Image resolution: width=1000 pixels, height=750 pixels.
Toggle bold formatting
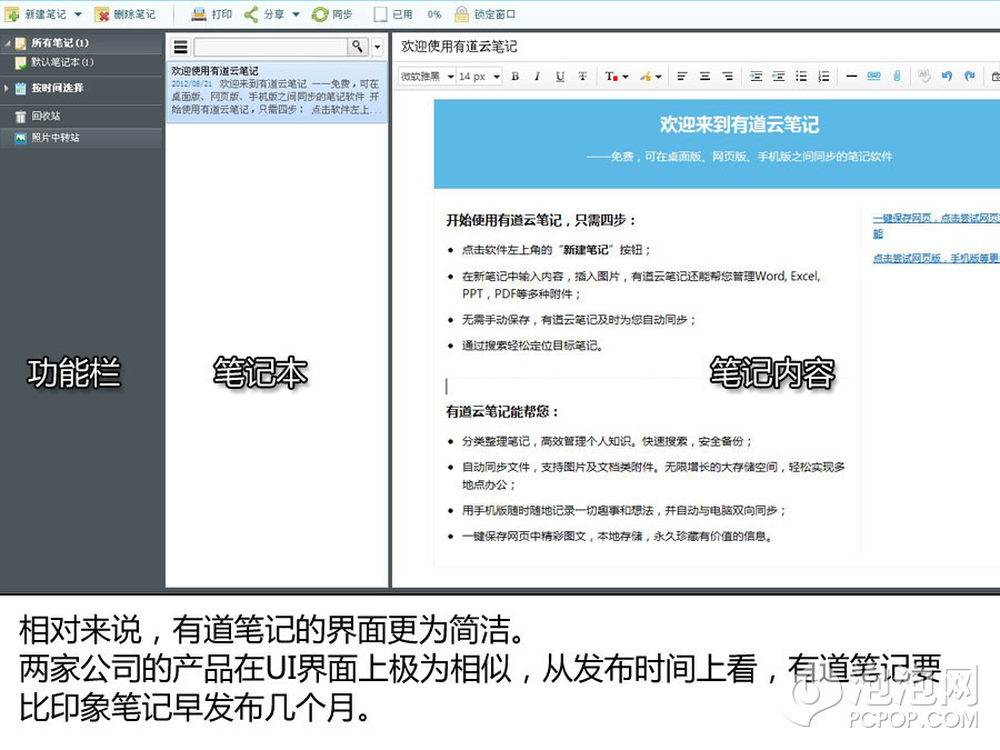(x=515, y=77)
